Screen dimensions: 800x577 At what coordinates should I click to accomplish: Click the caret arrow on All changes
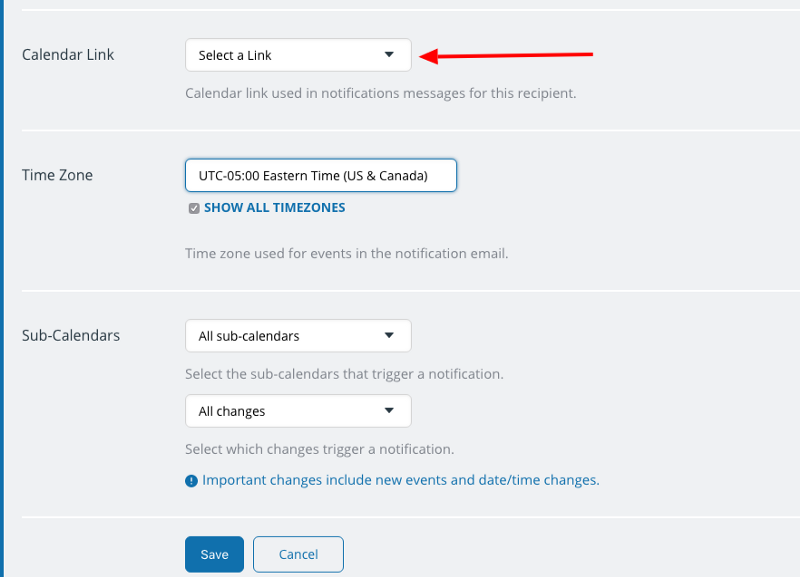click(389, 410)
